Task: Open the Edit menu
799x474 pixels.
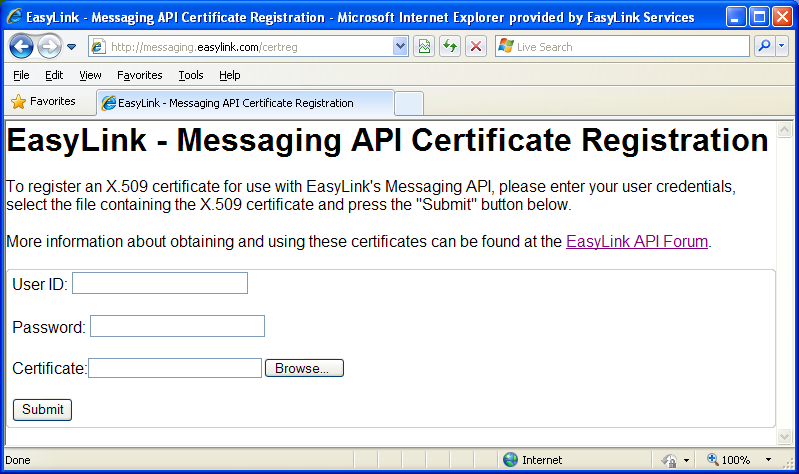Action: click(54, 75)
